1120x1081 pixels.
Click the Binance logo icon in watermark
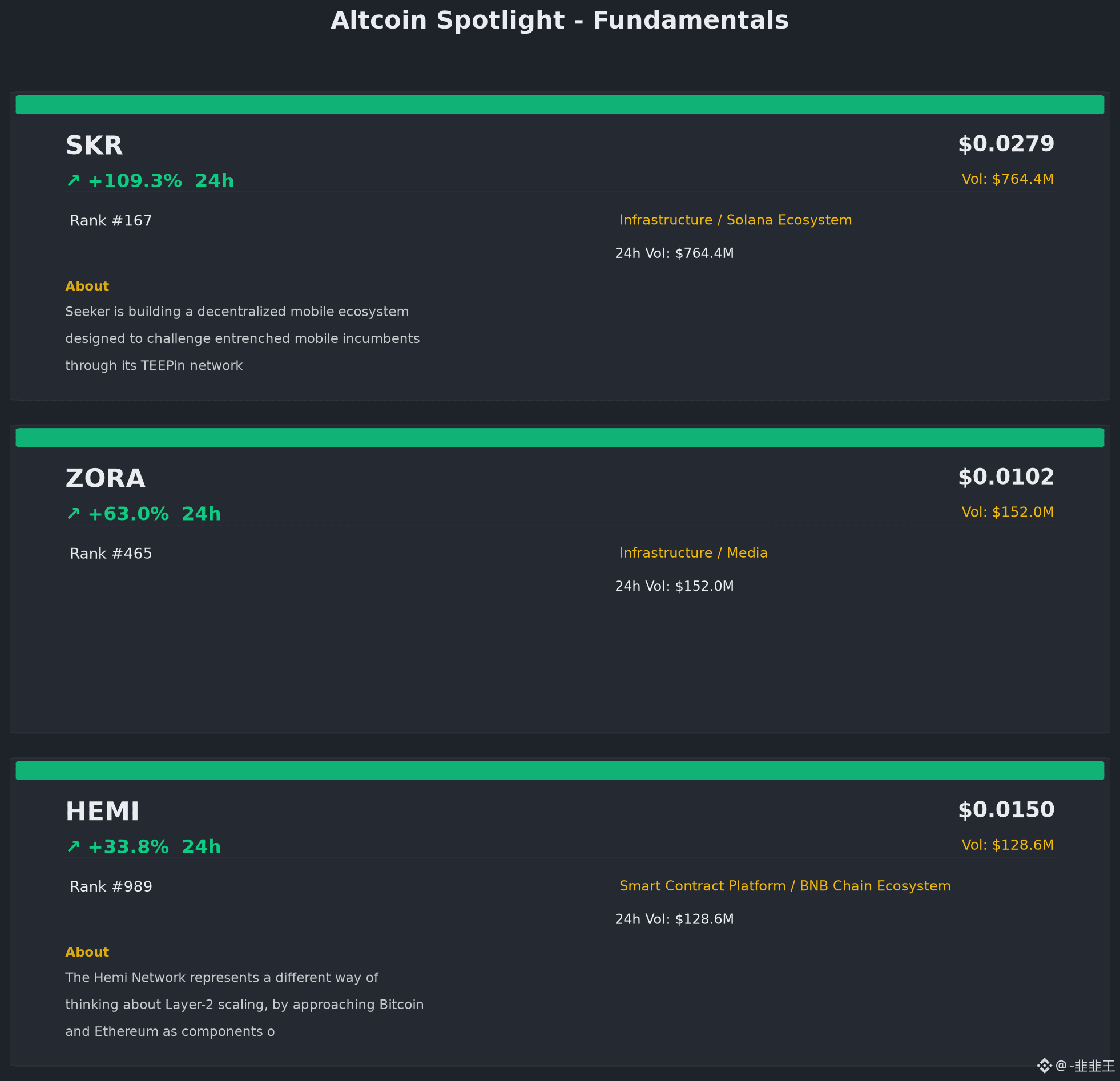pos(1044,1066)
